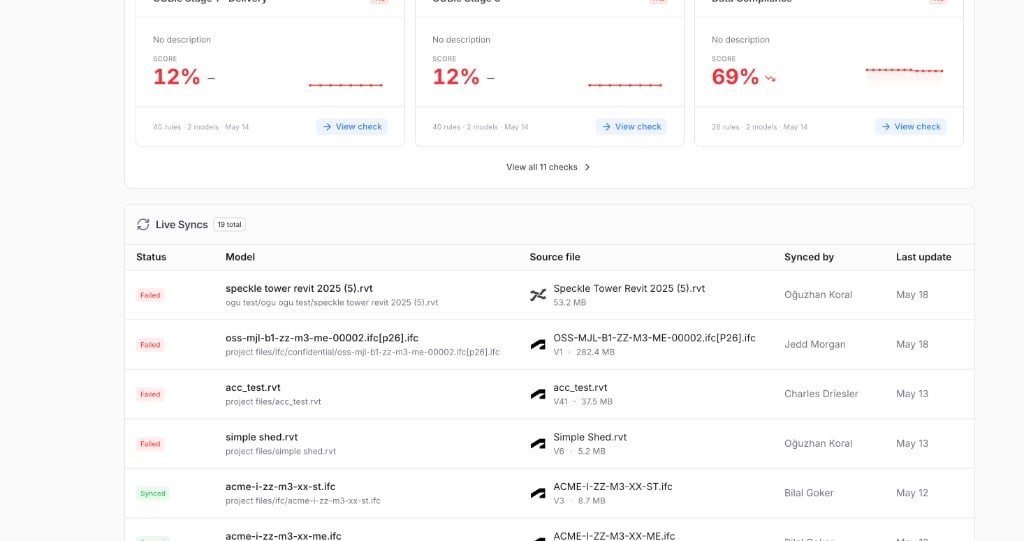1024x541 pixels.
Task: Click May 12 date in Bilal Goker row
Action: [912, 493]
